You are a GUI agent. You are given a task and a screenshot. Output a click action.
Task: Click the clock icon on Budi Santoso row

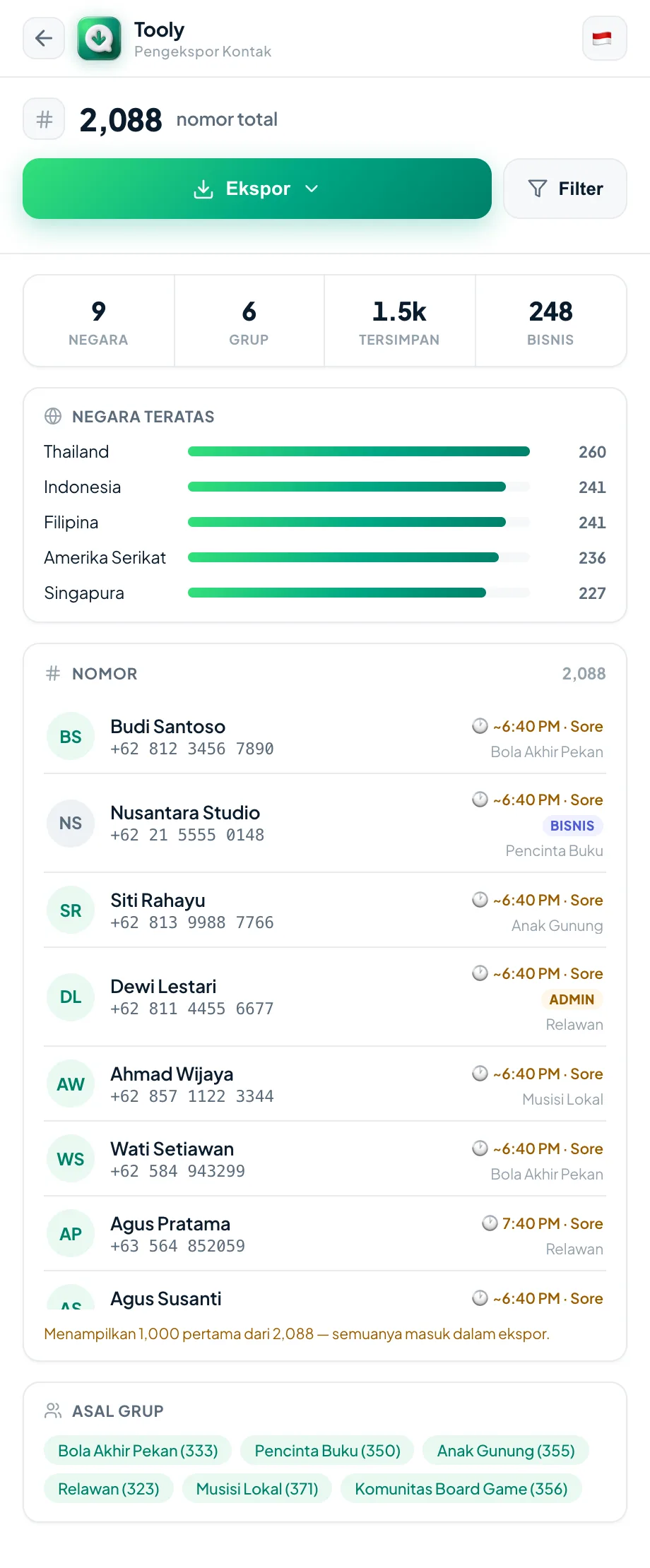(480, 726)
